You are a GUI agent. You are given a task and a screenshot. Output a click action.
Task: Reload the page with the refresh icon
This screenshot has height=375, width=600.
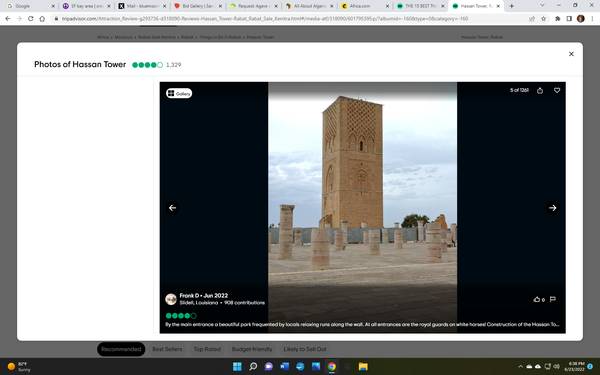pos(31,19)
